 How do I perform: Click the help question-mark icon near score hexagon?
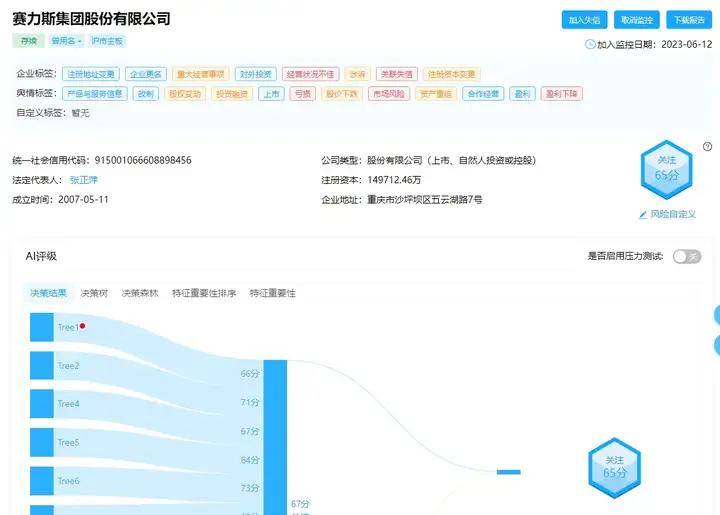707,147
